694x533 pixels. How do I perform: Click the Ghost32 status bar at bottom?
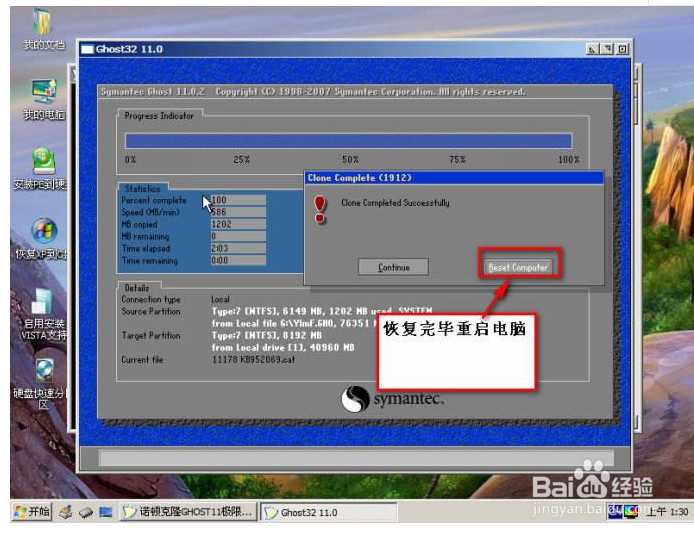pyautogui.click(x=356, y=458)
